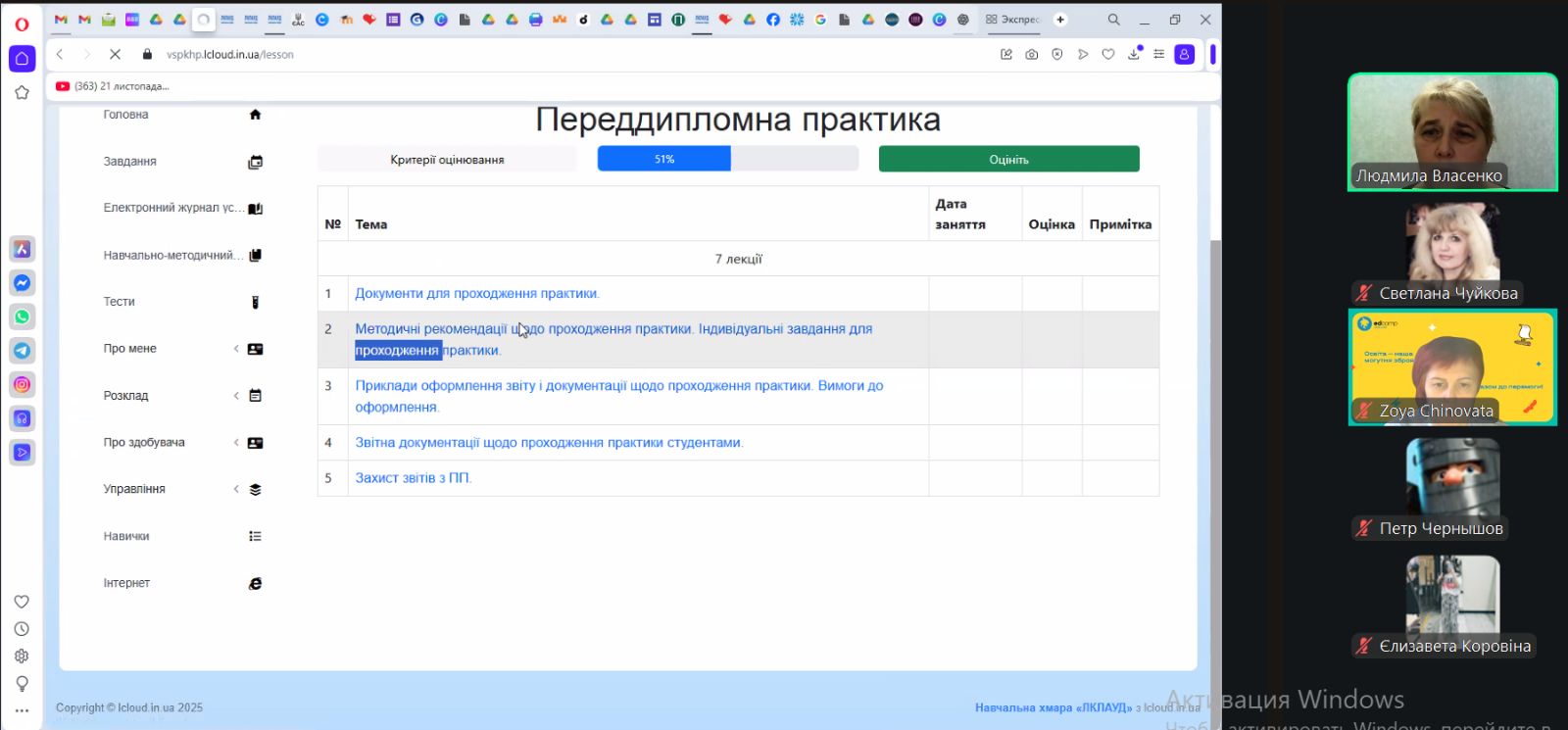This screenshot has height=730, width=1568.
Task: Switch to the Экспресс browser tab
Action: 1012,20
